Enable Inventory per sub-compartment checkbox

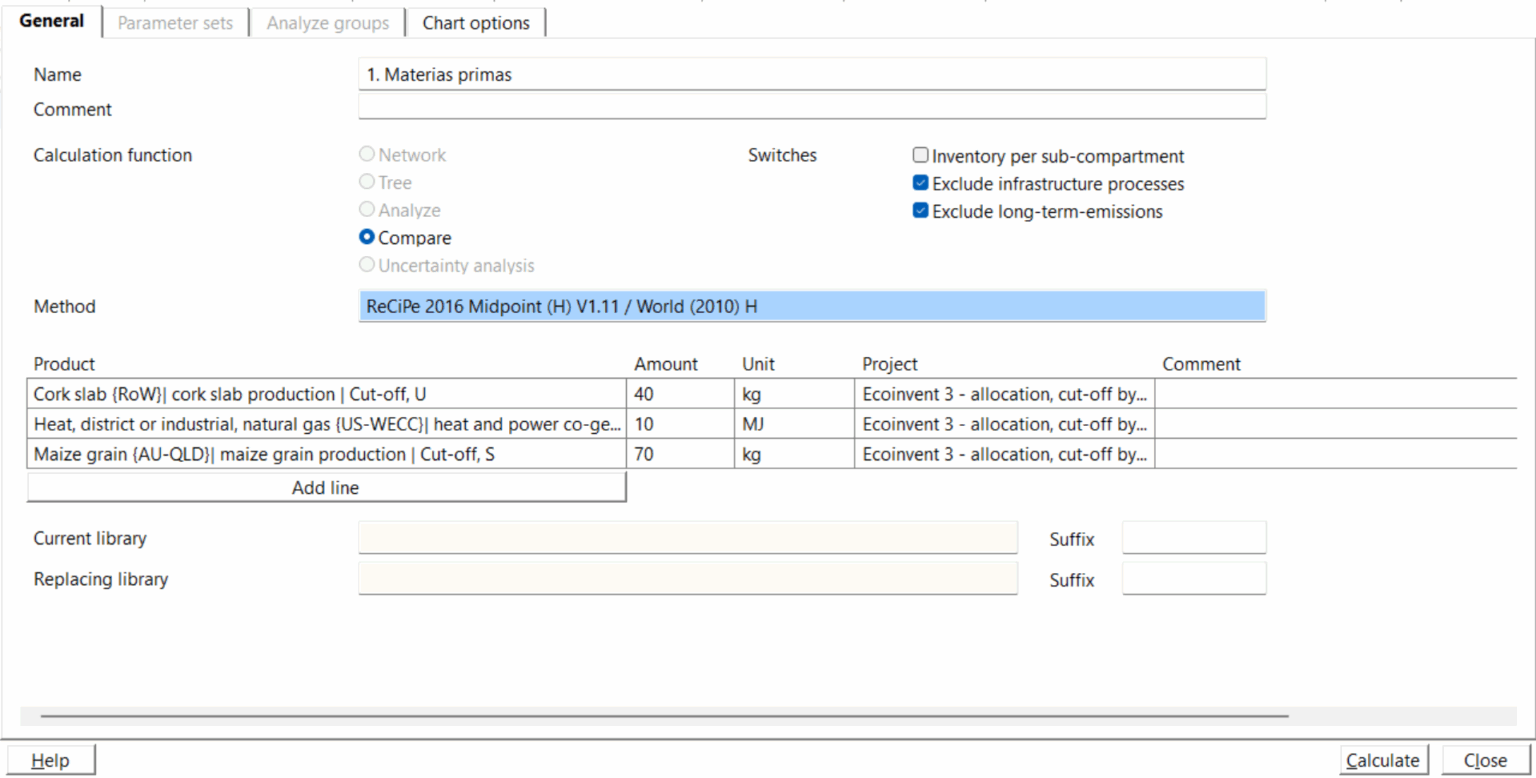click(x=921, y=156)
